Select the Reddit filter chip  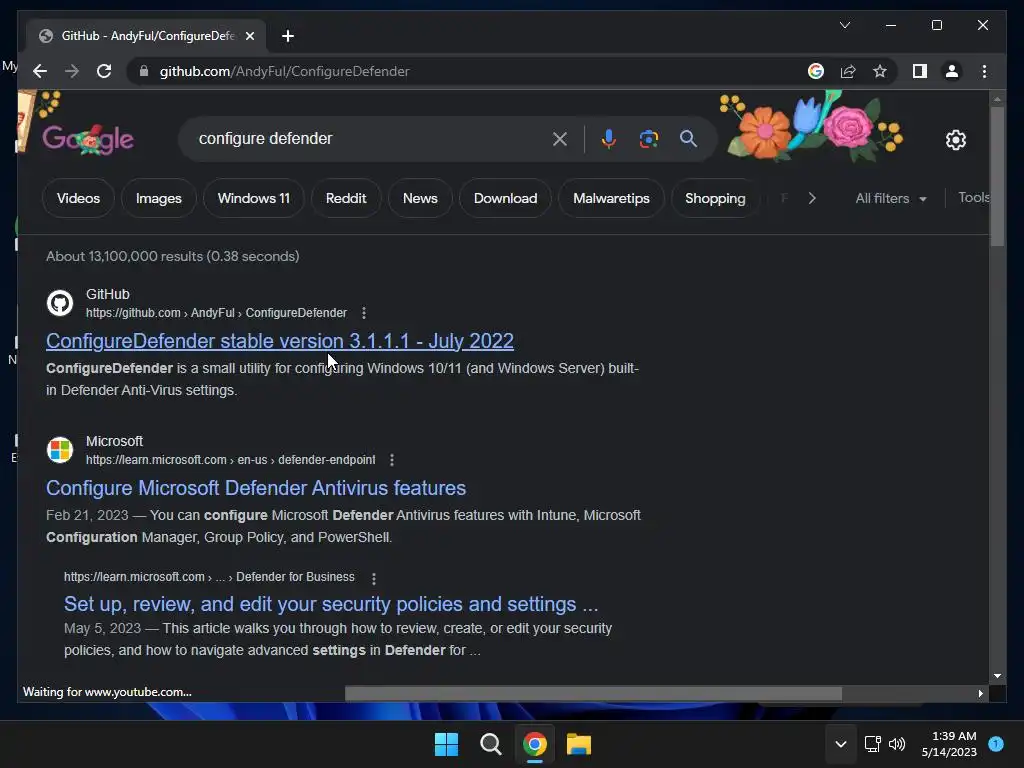346,198
